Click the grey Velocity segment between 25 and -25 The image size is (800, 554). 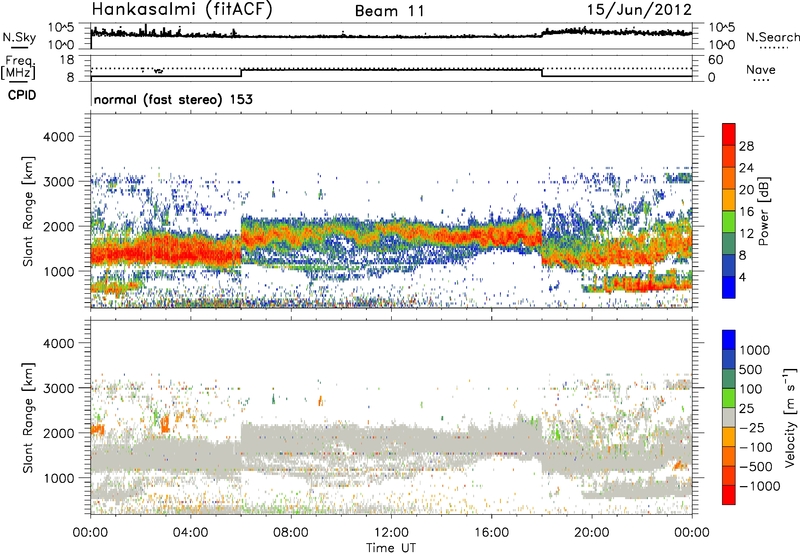coord(729,417)
